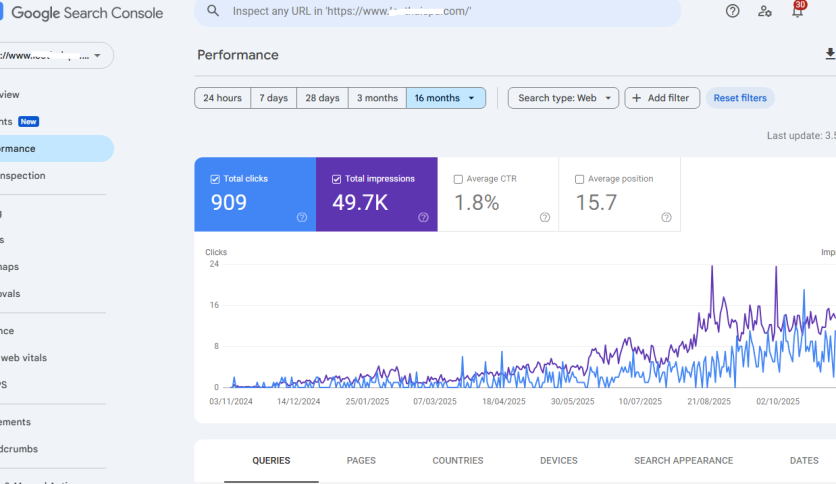836x484 pixels.
Task: Click the Add filter button
Action: coord(662,98)
